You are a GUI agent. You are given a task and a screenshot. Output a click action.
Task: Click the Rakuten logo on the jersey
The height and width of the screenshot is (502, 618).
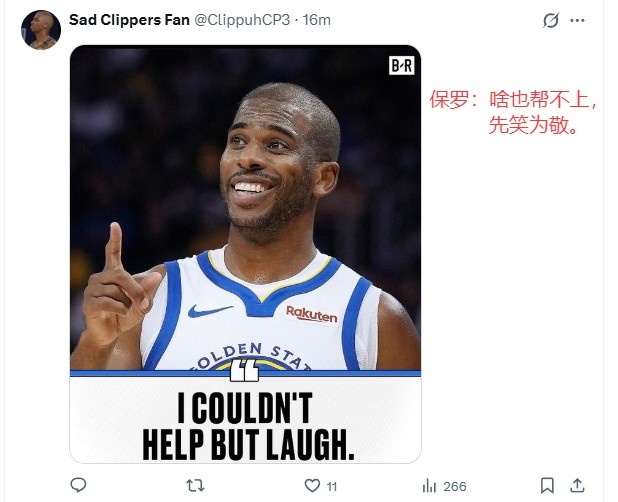pyautogui.click(x=311, y=314)
